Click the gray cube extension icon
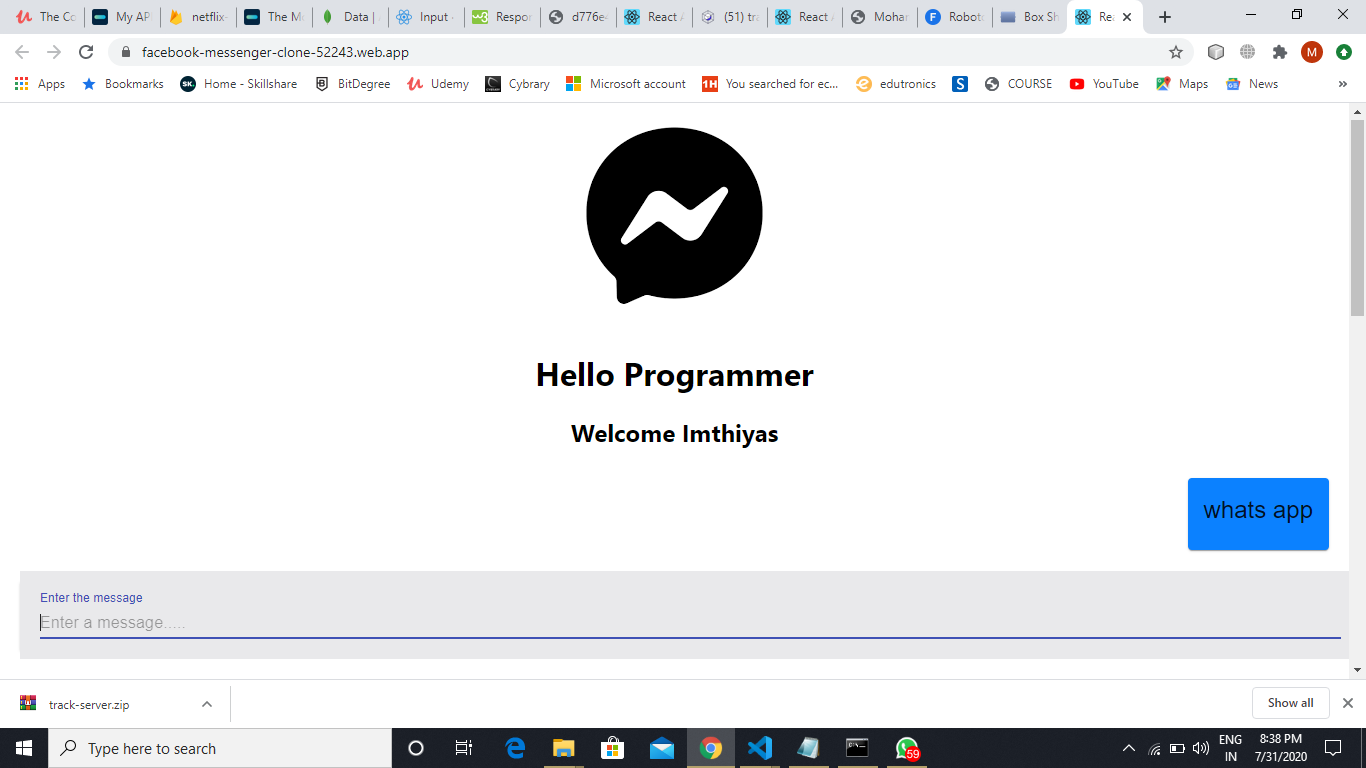1366x768 pixels. 1216,52
